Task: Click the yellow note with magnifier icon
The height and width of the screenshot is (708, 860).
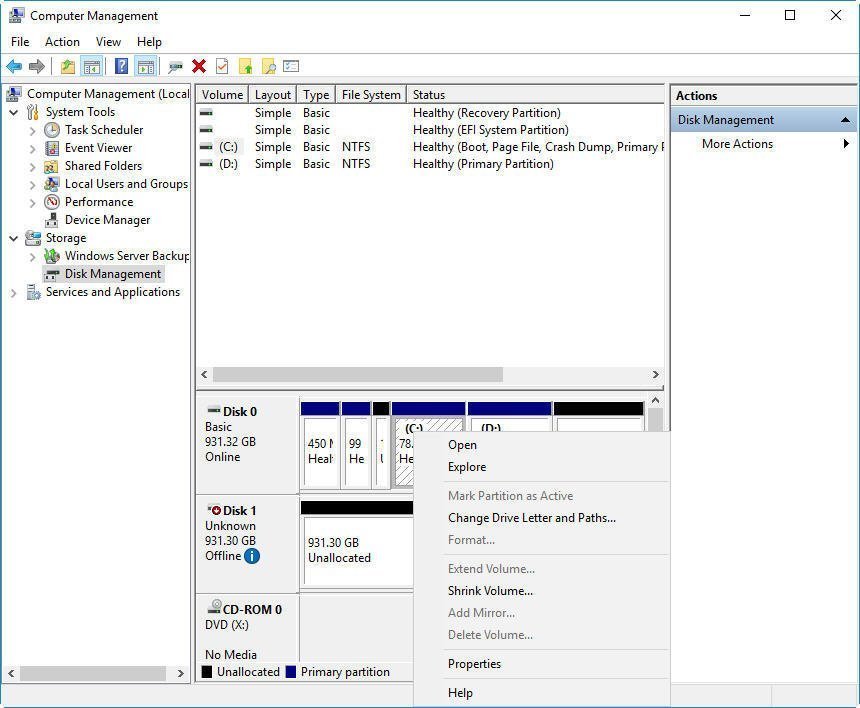Action: pyautogui.click(x=269, y=67)
